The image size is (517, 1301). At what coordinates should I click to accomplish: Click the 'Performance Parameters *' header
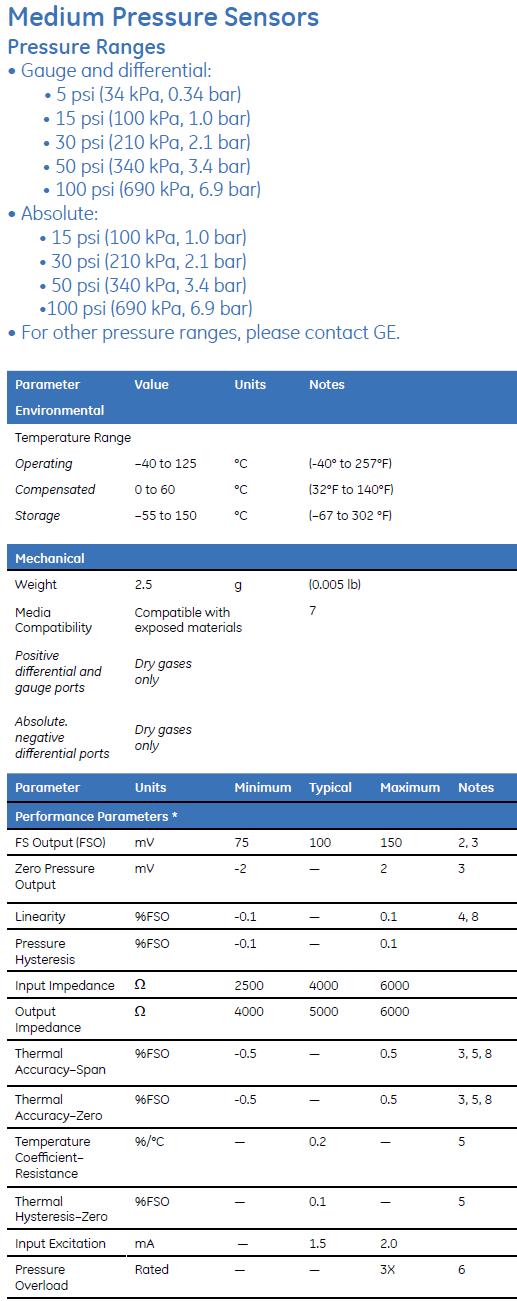click(96, 816)
